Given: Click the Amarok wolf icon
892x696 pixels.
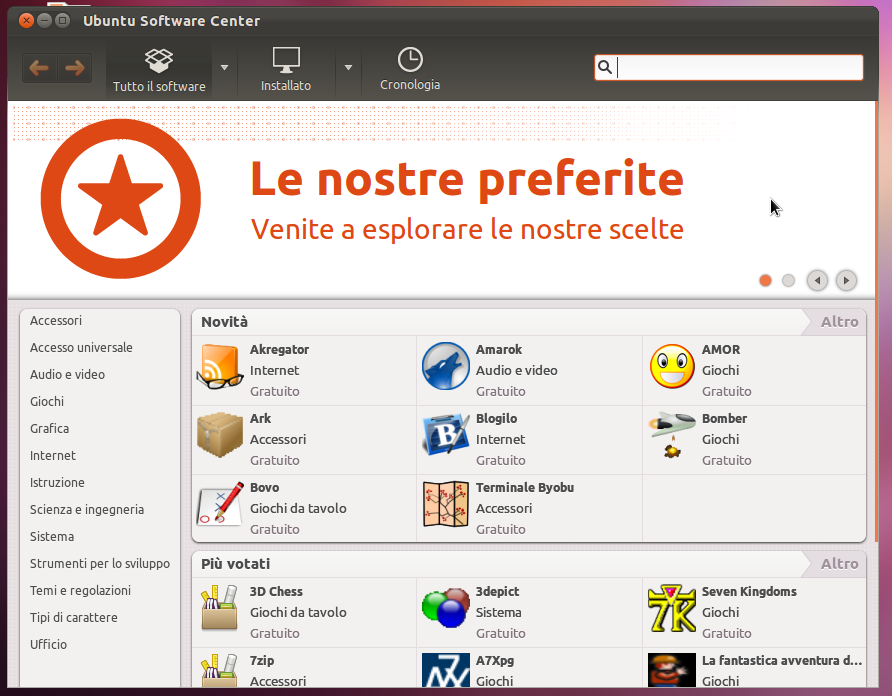Looking at the screenshot, I should click(445, 366).
